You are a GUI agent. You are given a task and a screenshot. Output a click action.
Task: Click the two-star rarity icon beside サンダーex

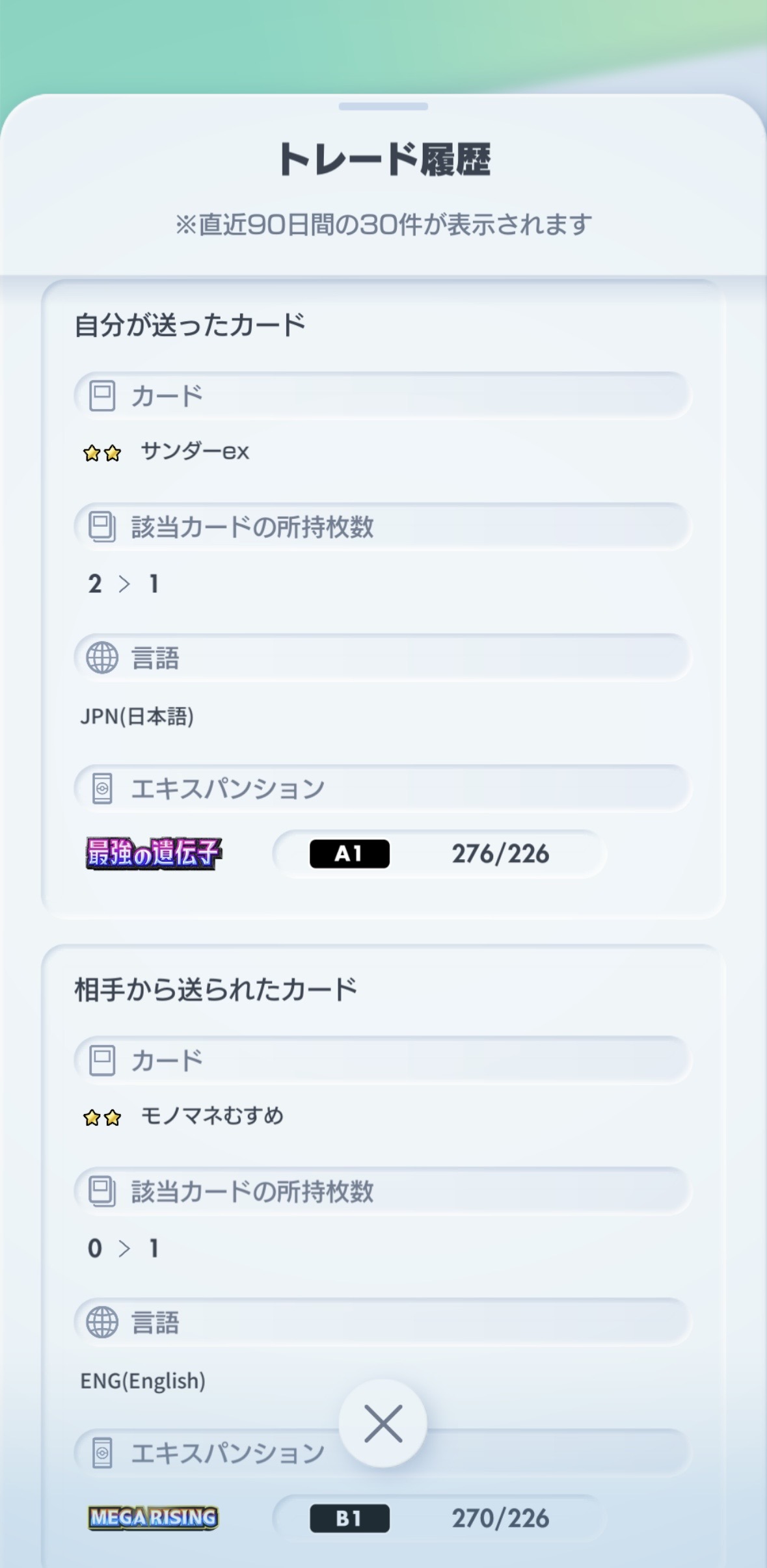pos(102,453)
